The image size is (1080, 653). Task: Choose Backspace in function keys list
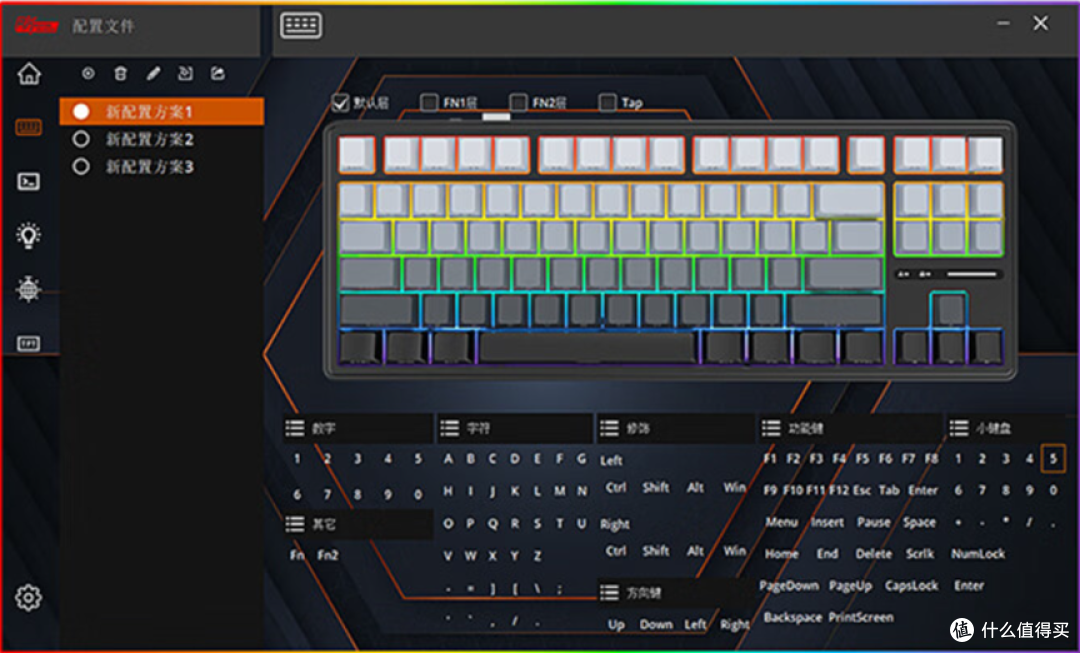[x=793, y=617]
